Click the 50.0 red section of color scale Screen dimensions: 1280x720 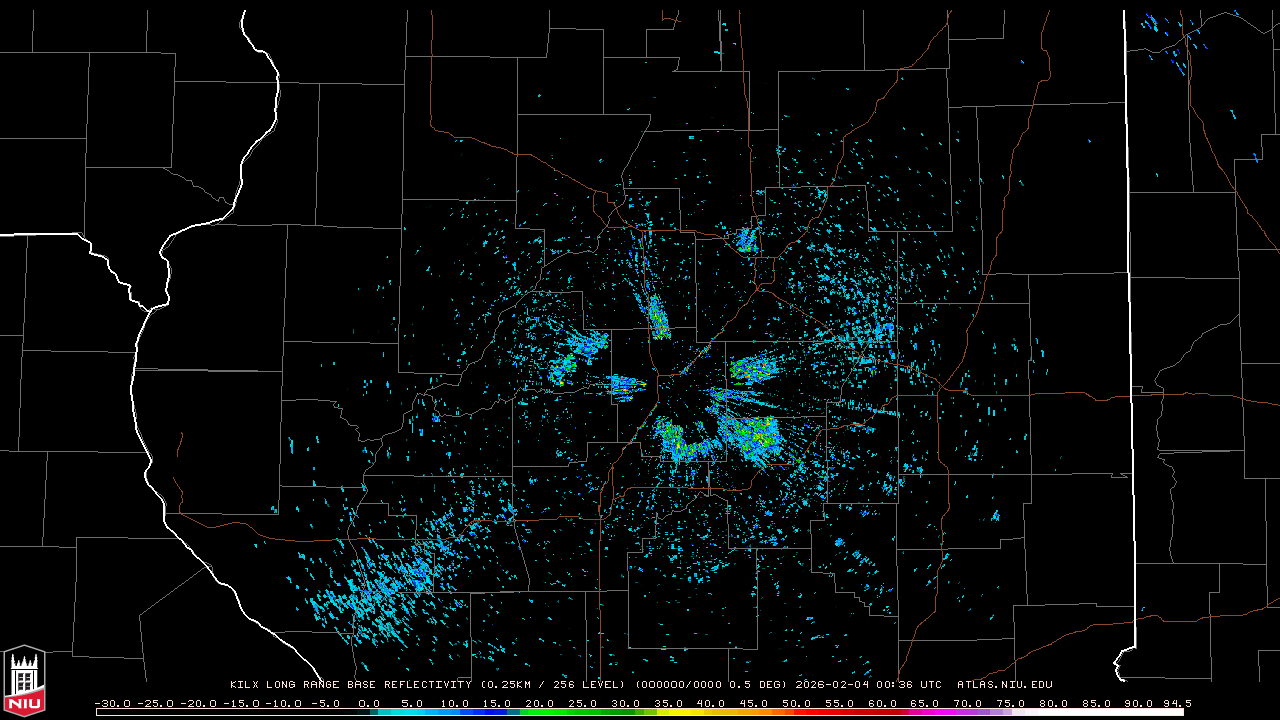coord(798,712)
